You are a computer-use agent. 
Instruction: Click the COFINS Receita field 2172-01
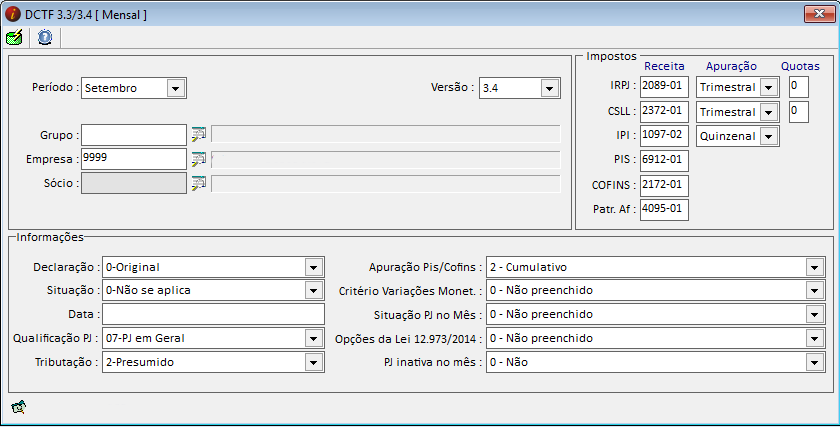click(664, 185)
